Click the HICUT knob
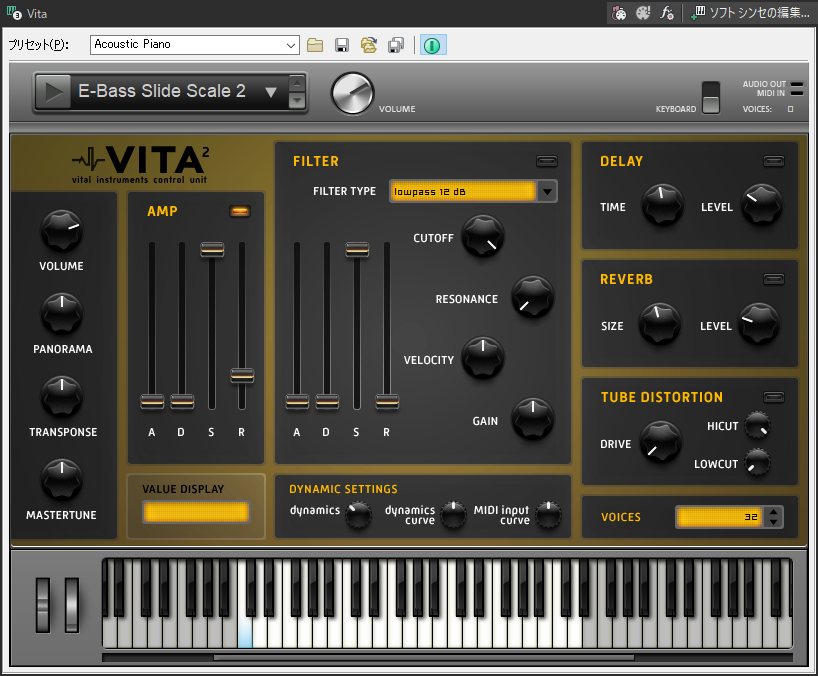The image size is (818, 676). 757,425
